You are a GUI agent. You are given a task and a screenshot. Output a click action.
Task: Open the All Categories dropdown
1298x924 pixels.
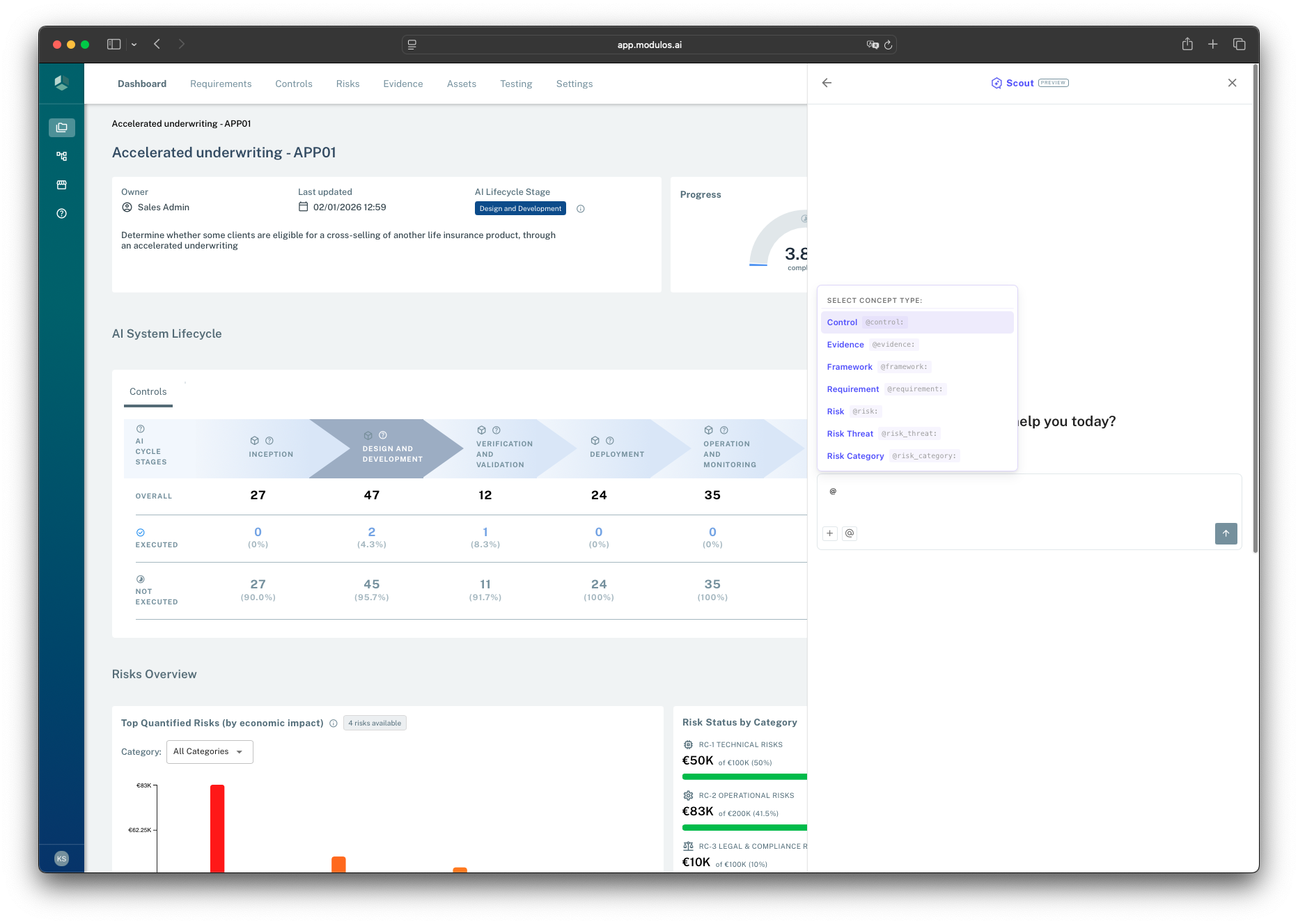point(209,751)
